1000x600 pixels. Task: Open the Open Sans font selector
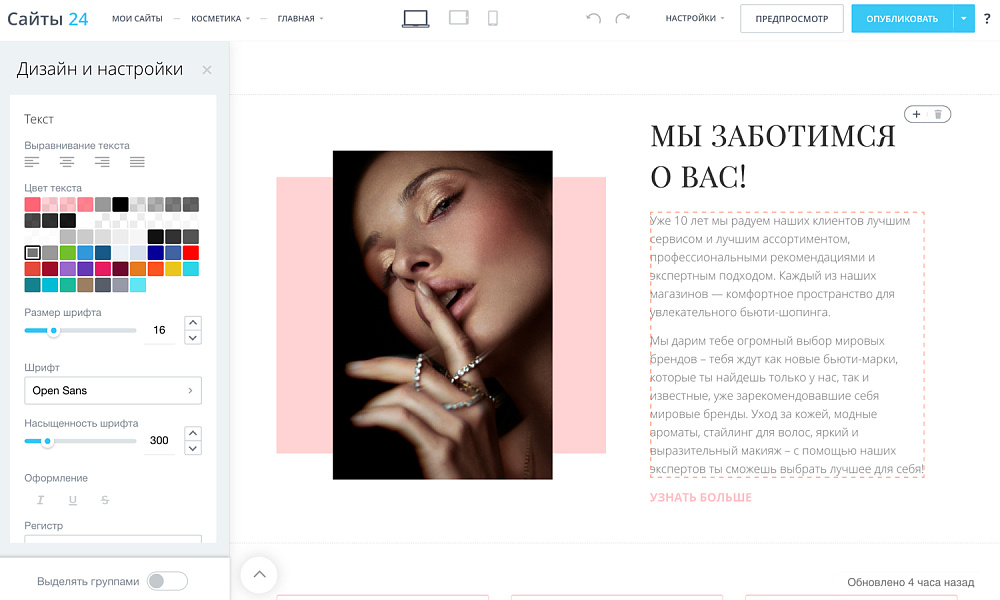(x=112, y=391)
